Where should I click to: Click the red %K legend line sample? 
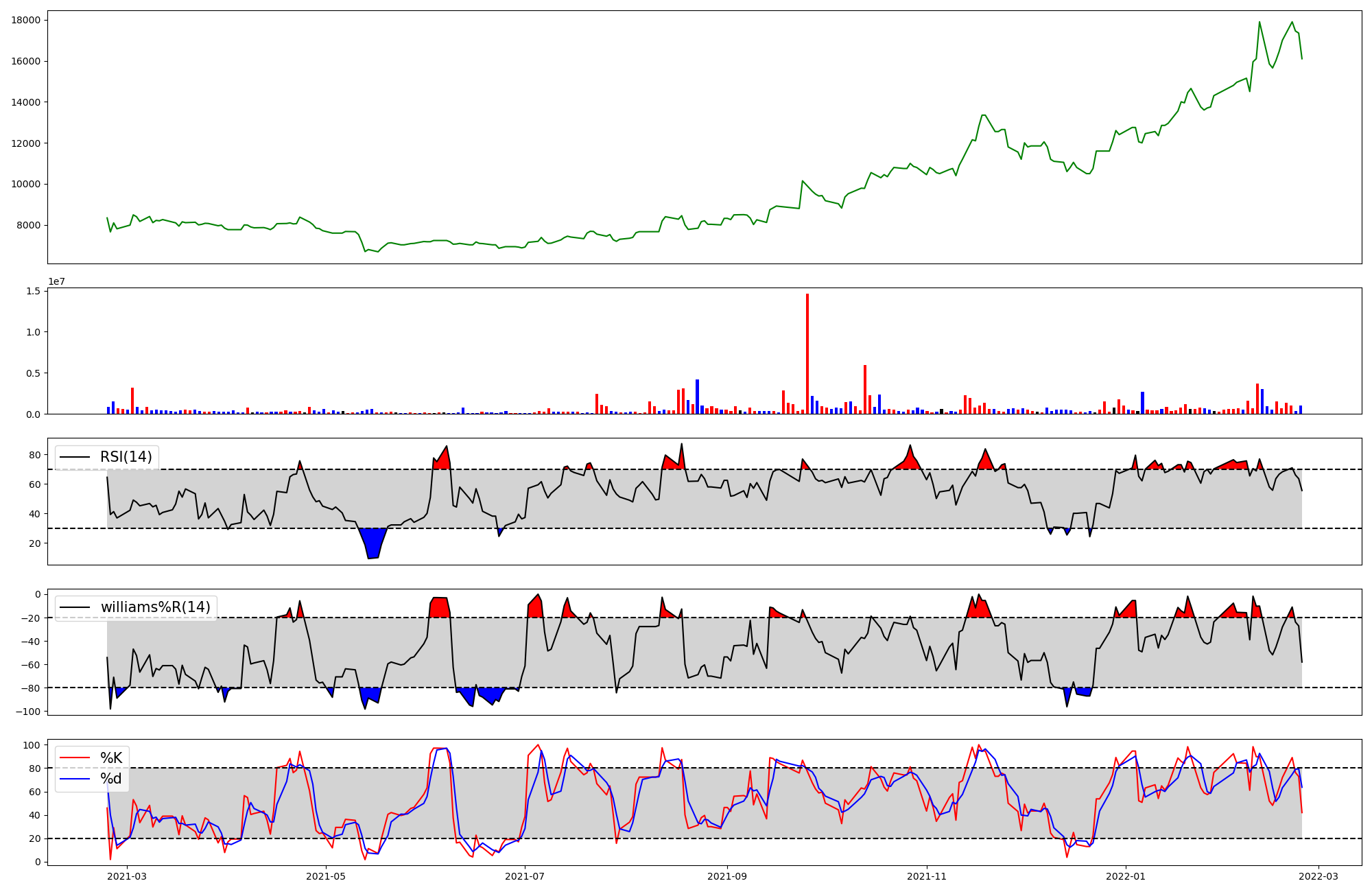75,758
